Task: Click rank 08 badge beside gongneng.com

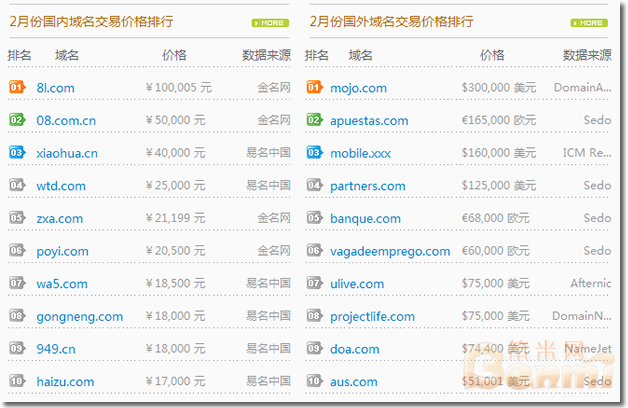Action: (x=17, y=316)
